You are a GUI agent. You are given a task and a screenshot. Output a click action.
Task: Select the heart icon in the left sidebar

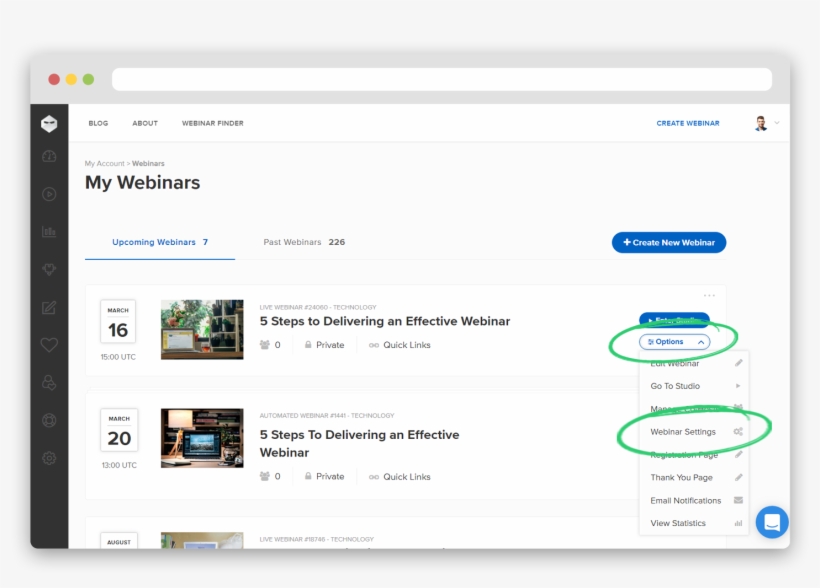pos(48,345)
